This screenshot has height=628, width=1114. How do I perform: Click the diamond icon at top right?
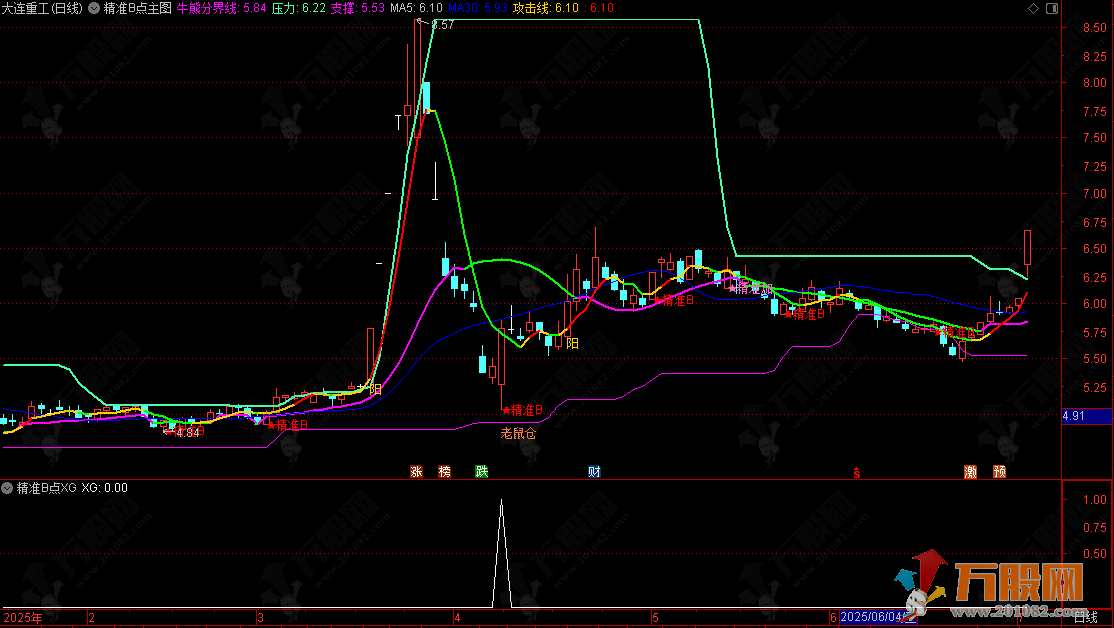click(1034, 9)
